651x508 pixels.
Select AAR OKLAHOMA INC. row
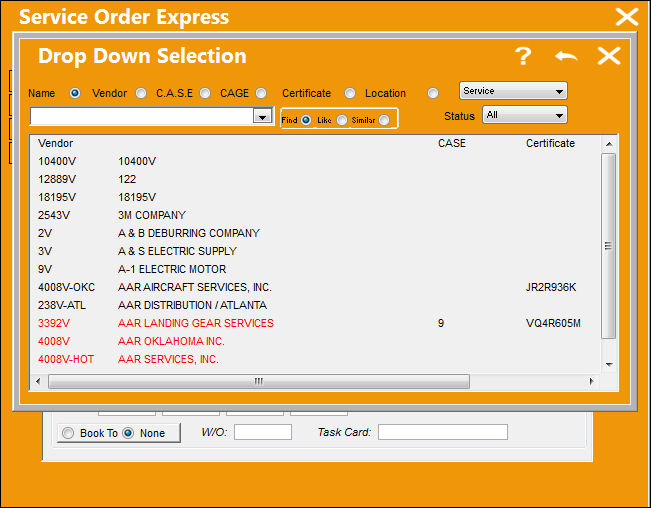[x=316, y=341]
